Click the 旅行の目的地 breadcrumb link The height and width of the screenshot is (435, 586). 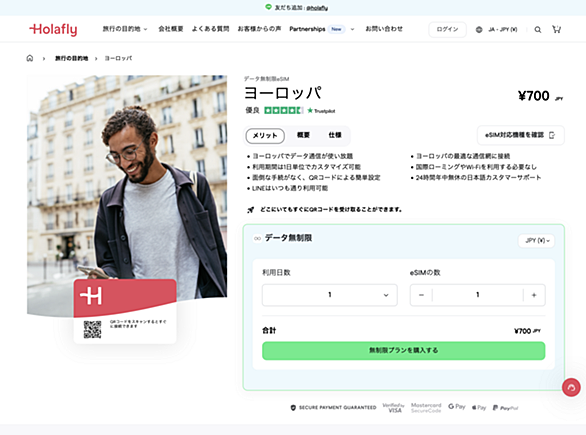click(x=71, y=58)
